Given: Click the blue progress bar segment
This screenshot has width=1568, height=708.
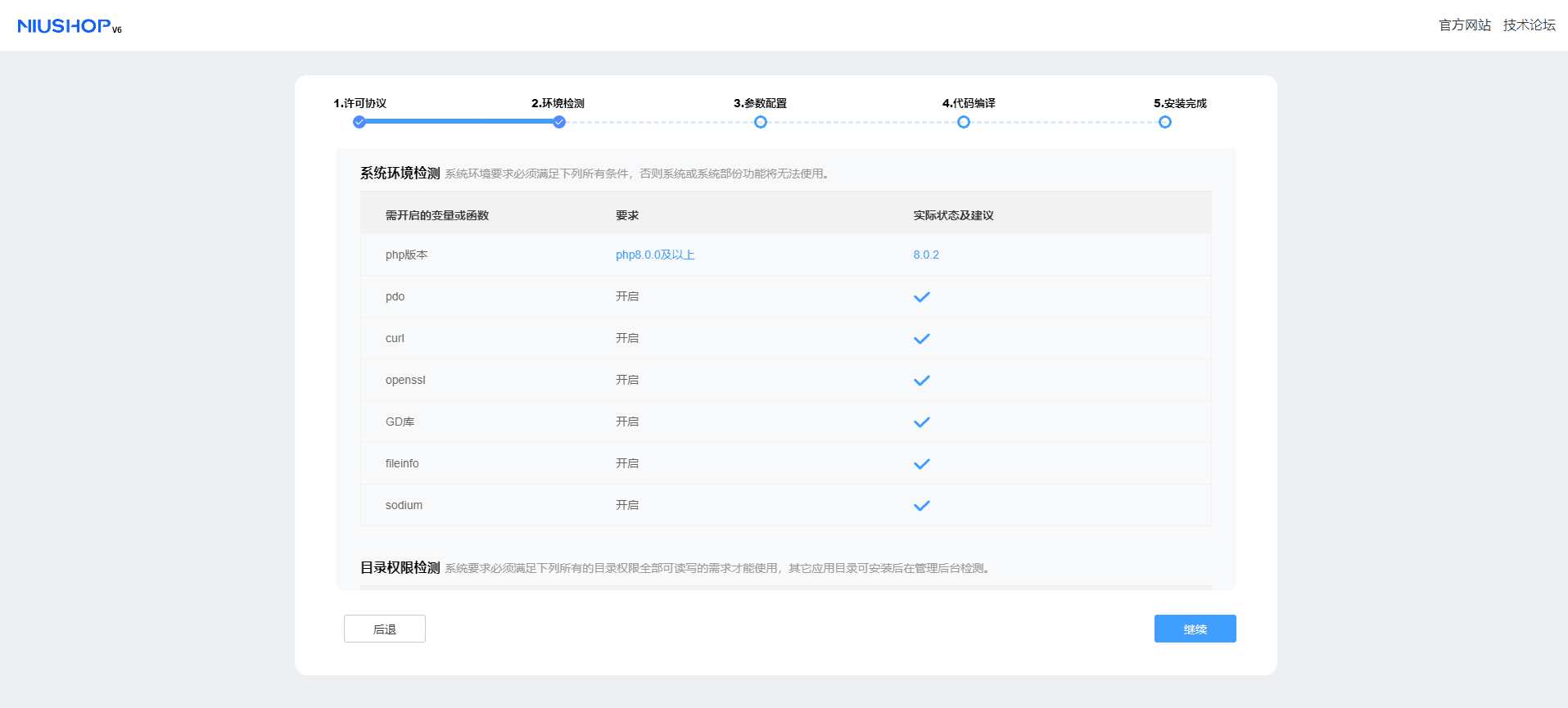Looking at the screenshot, I should tap(459, 121).
